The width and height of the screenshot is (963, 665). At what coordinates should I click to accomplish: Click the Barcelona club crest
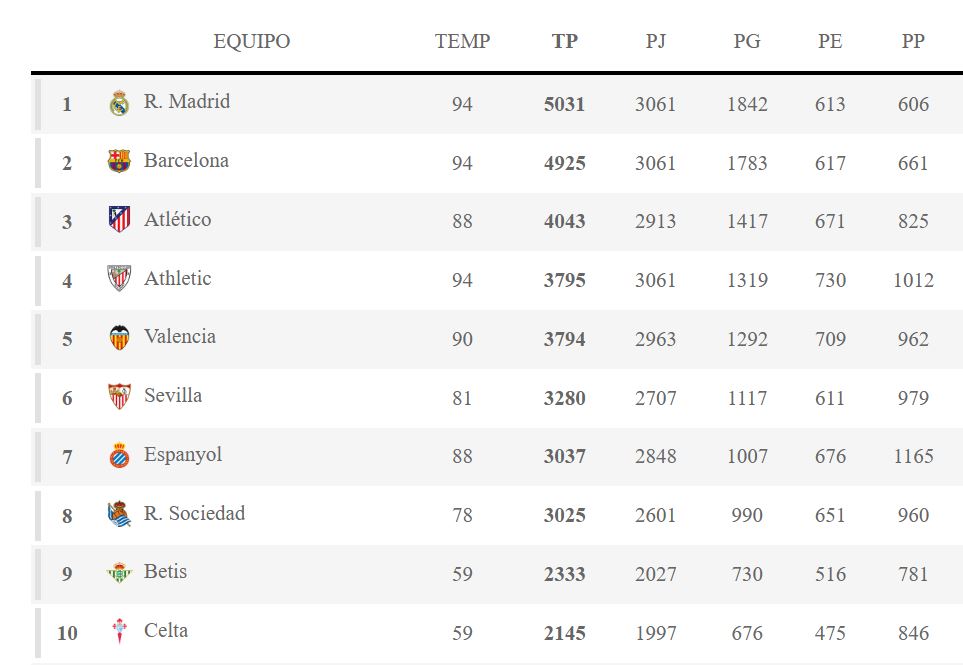(119, 161)
